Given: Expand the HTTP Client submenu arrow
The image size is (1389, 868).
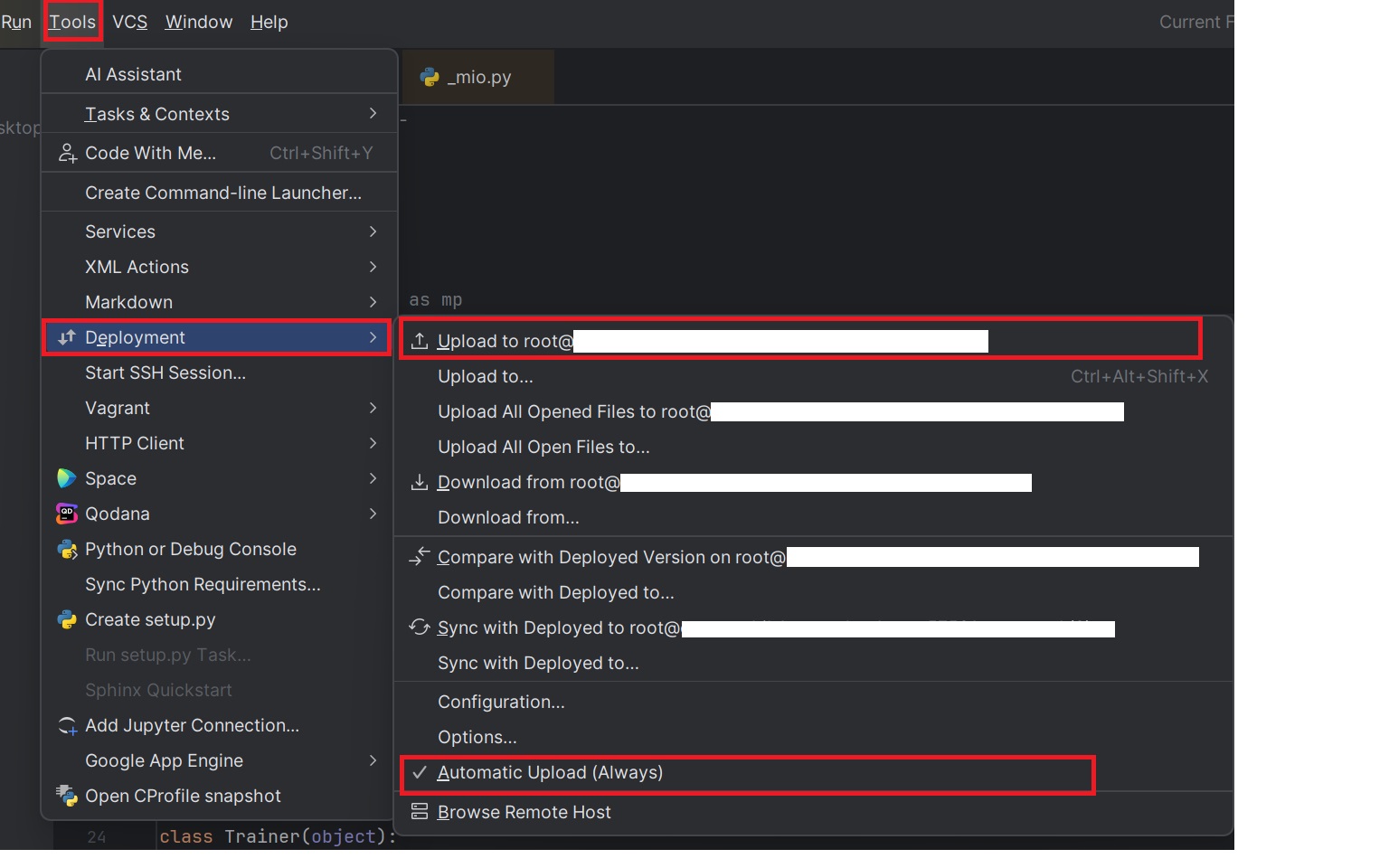Looking at the screenshot, I should point(373,444).
